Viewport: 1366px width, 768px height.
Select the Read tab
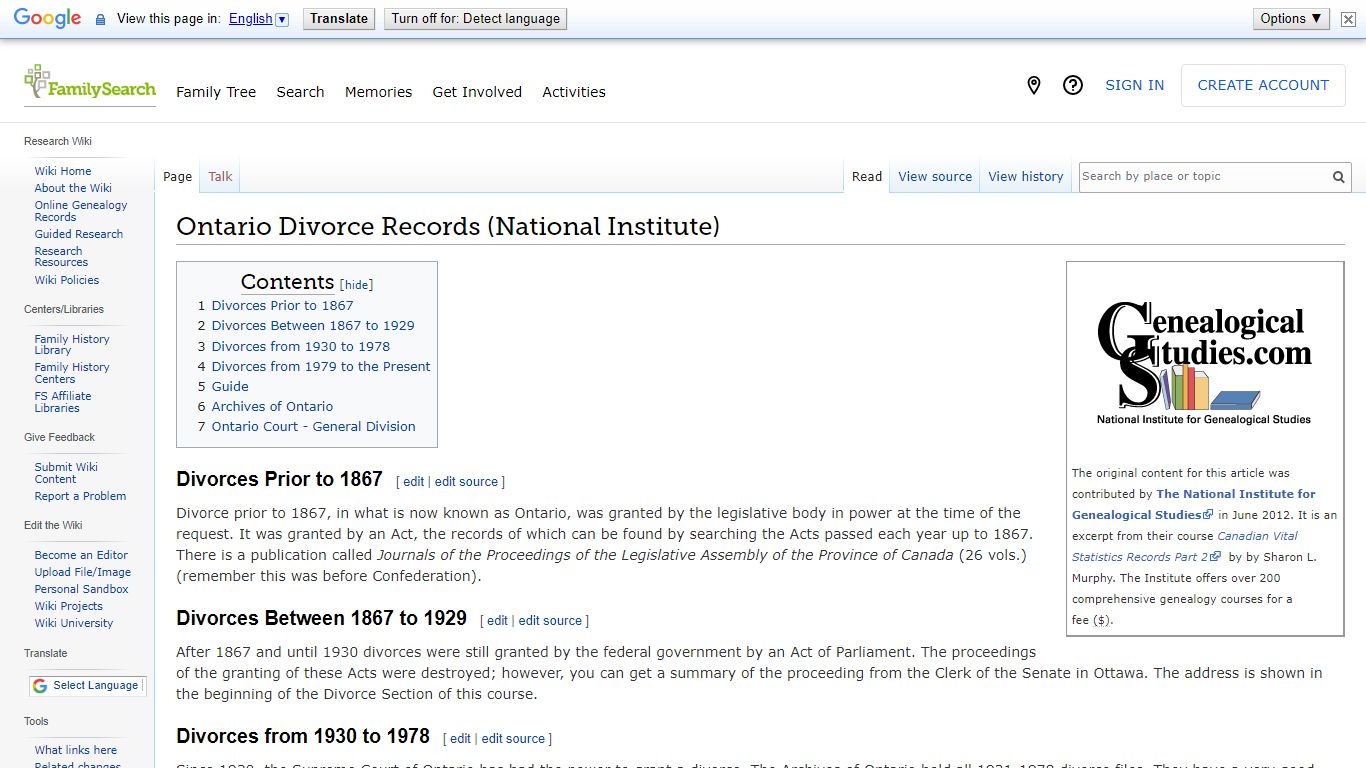[867, 177]
